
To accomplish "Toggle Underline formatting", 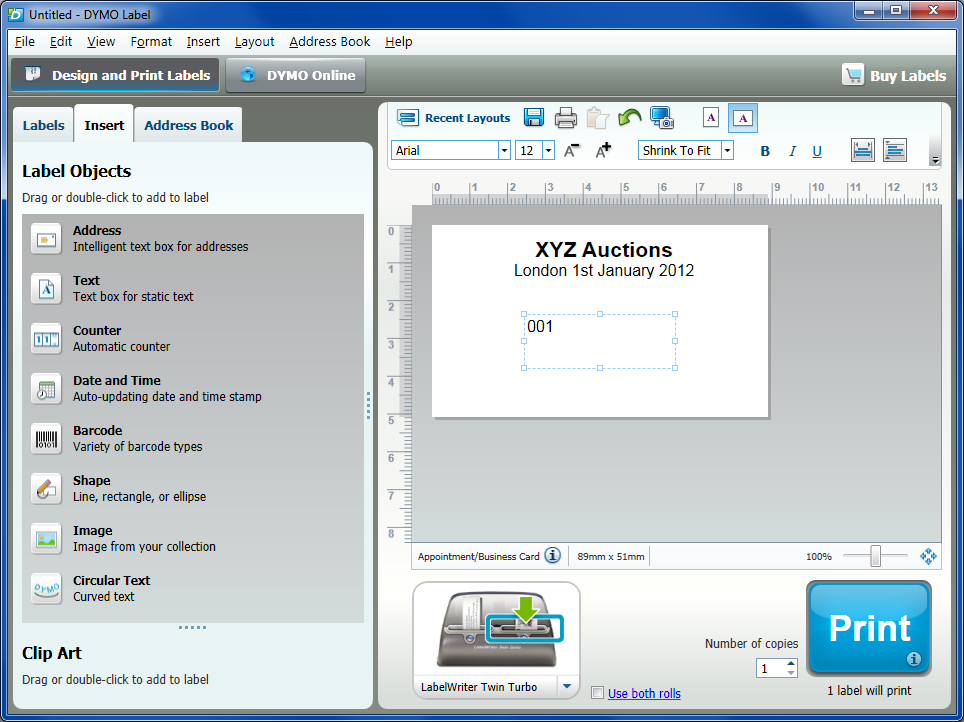I will [817, 151].
